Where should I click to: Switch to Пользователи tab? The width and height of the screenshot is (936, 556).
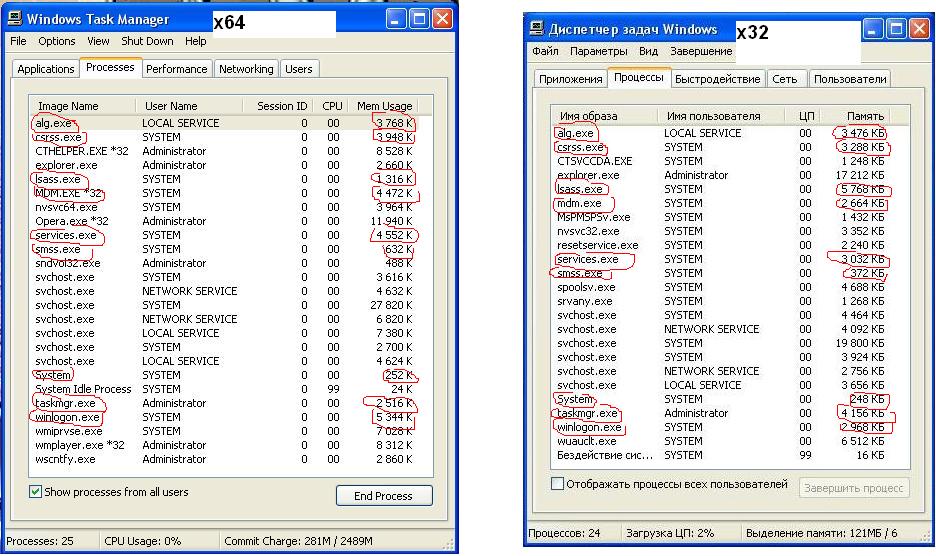[x=850, y=79]
